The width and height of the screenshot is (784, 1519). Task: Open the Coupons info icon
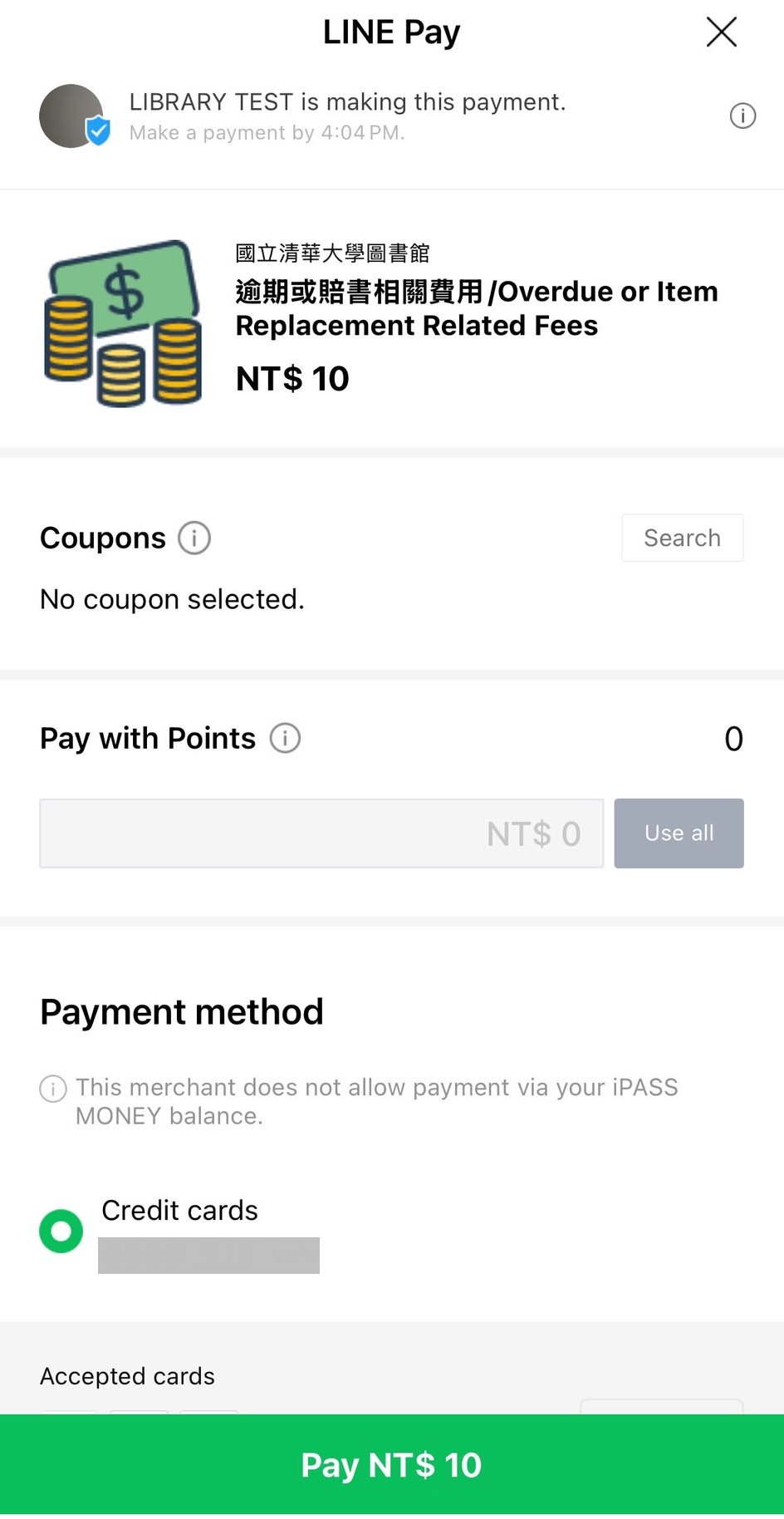point(194,538)
